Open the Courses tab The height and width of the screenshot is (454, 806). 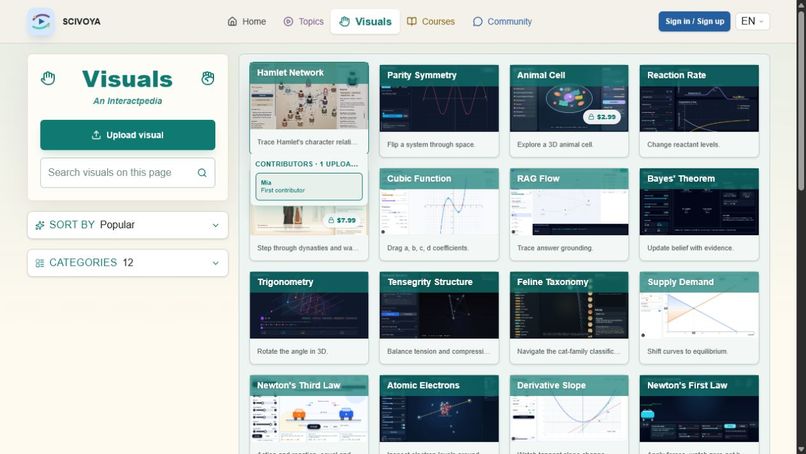pyautogui.click(x=431, y=22)
